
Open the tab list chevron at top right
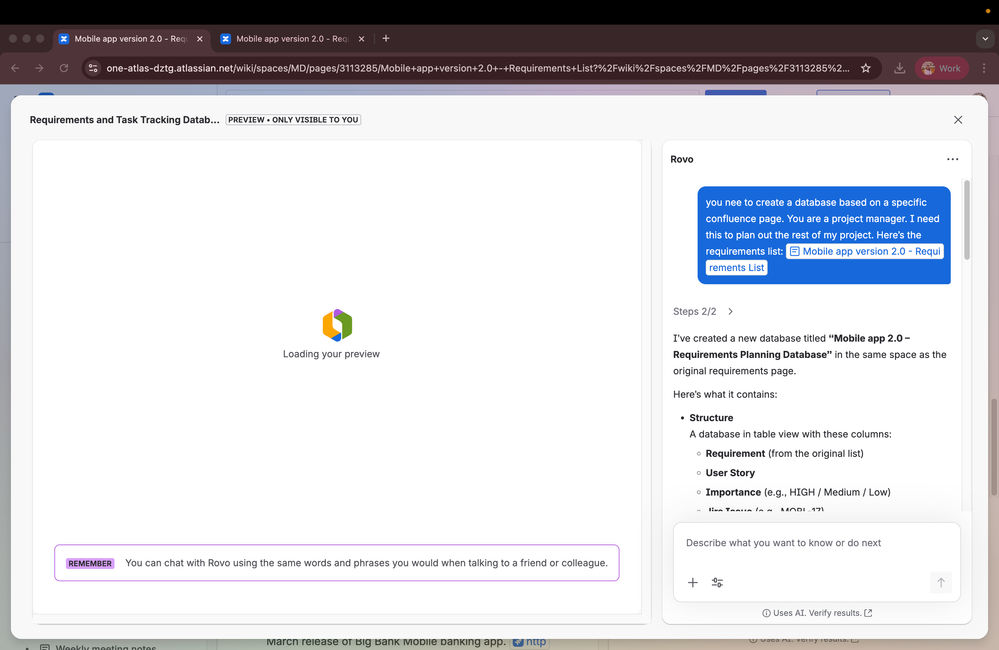pyautogui.click(x=984, y=38)
